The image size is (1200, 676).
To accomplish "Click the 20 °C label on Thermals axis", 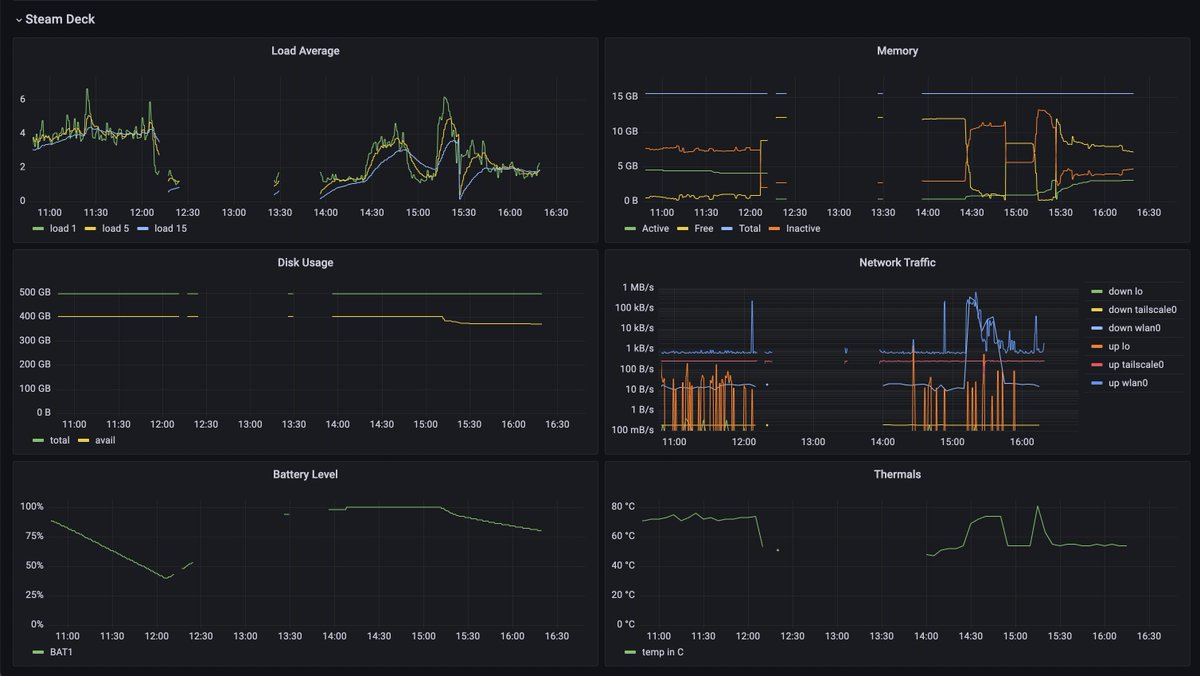I will click(623, 595).
